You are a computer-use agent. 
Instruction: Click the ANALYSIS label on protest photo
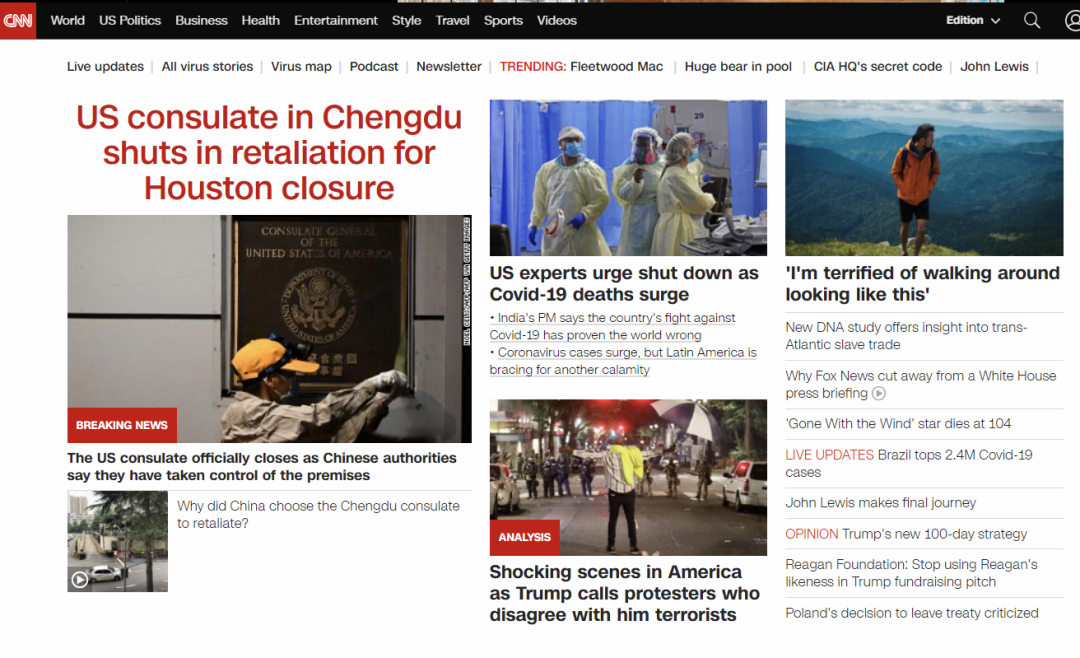click(524, 537)
